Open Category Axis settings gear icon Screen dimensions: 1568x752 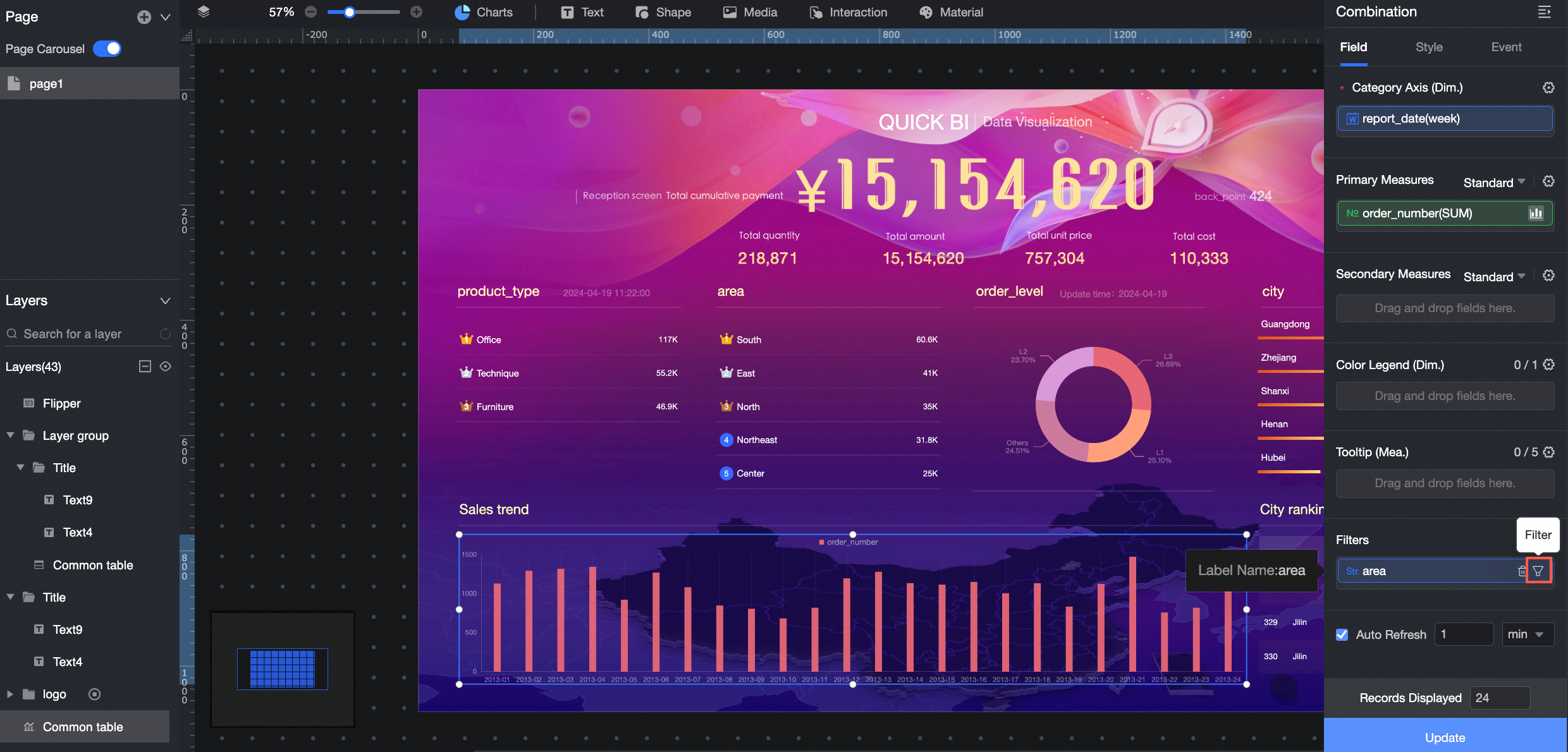click(x=1548, y=88)
